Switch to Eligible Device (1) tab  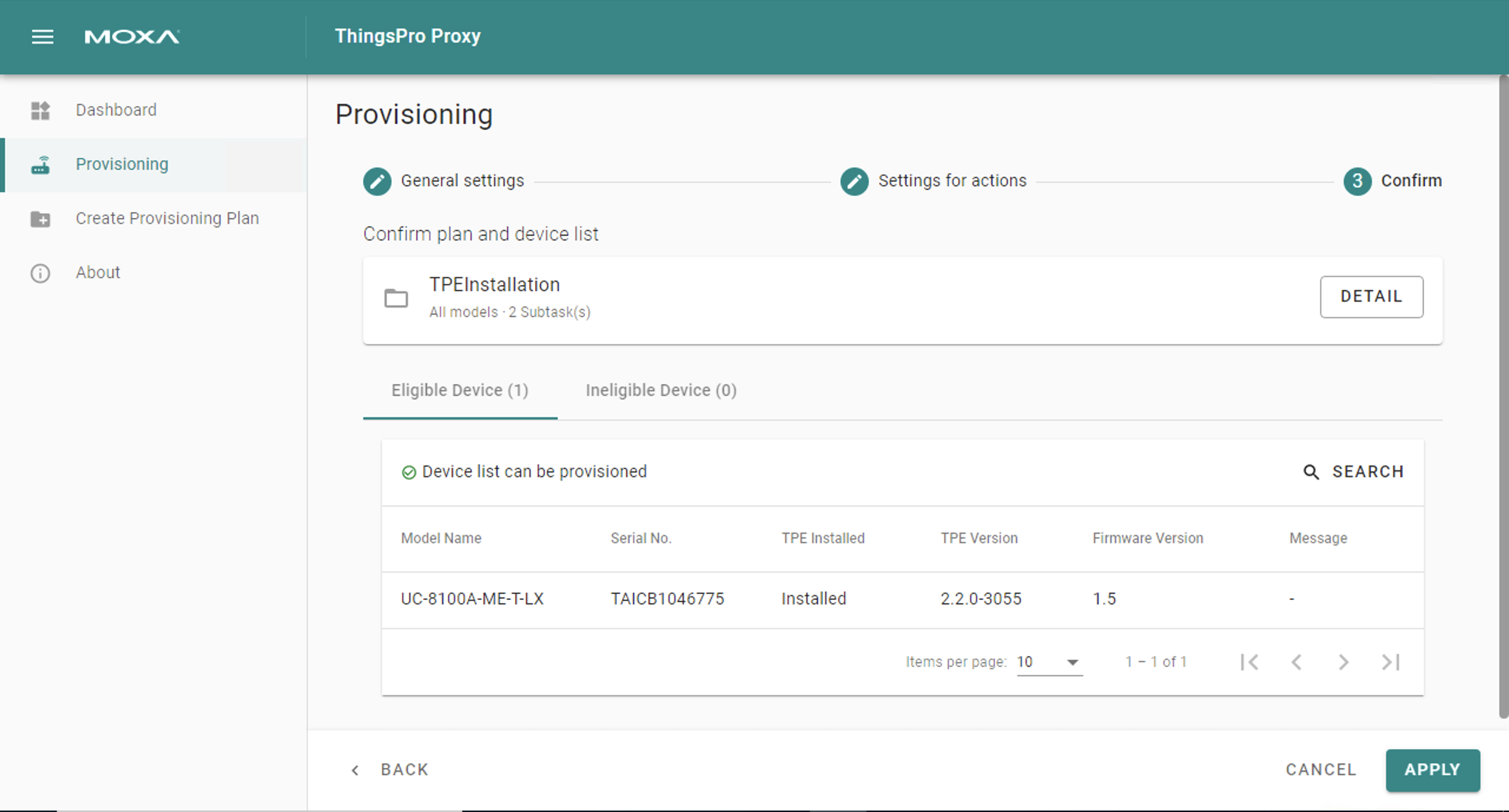460,390
